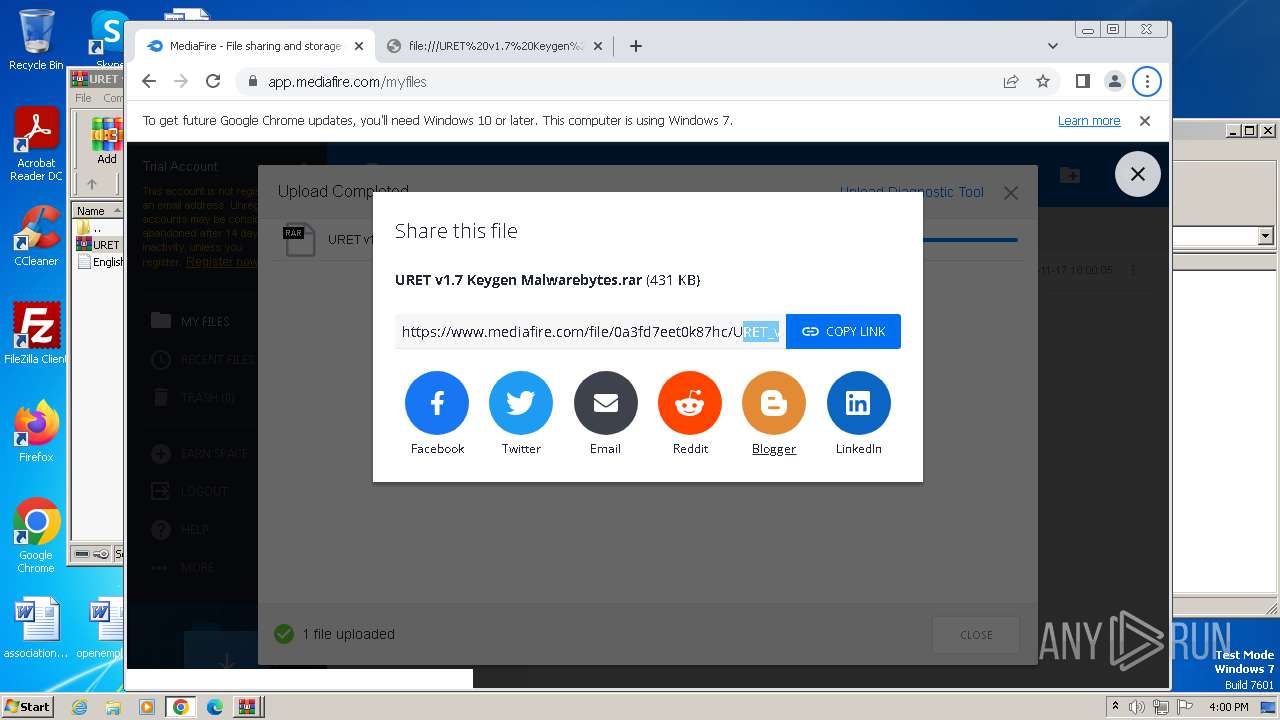Click the COPY LINK button
1280x720 pixels.
[843, 332]
